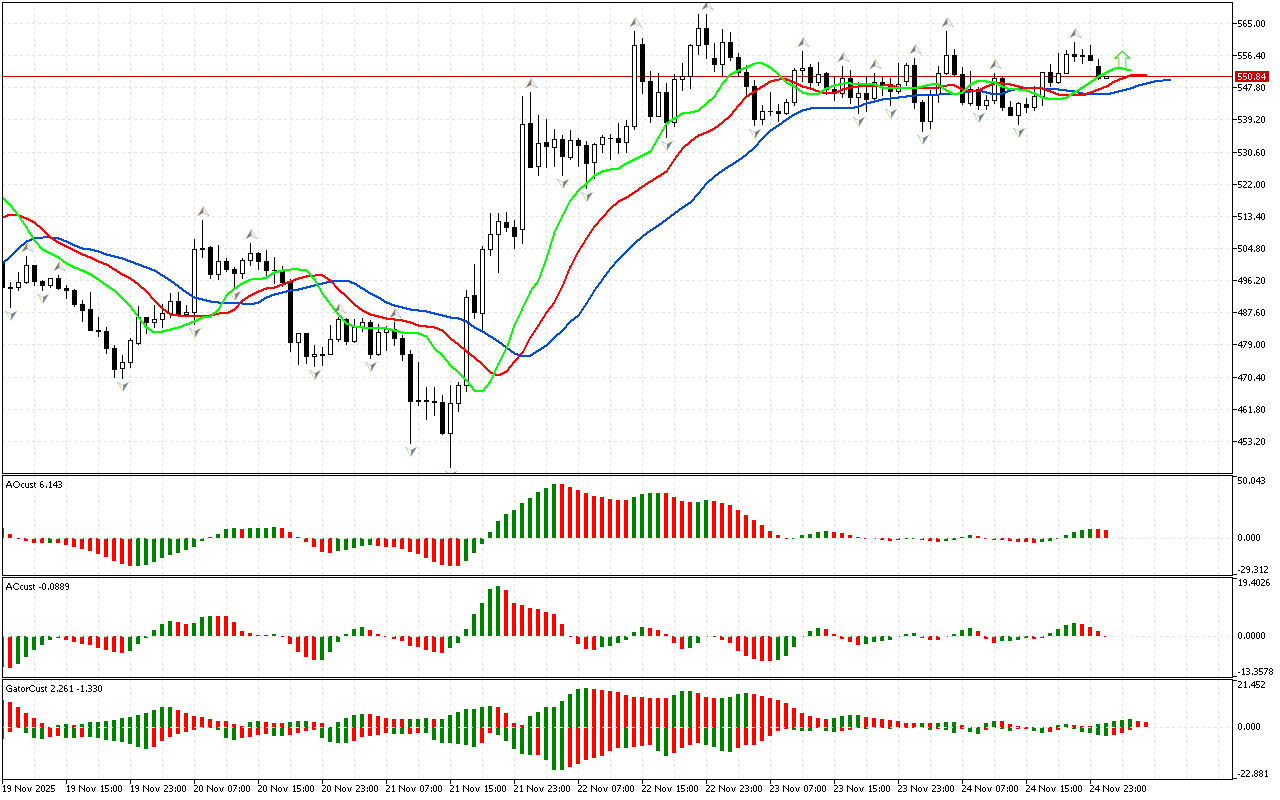Select the AOcust 6.143 indicator label
This screenshot has height=800, width=1280.
tap(34, 485)
